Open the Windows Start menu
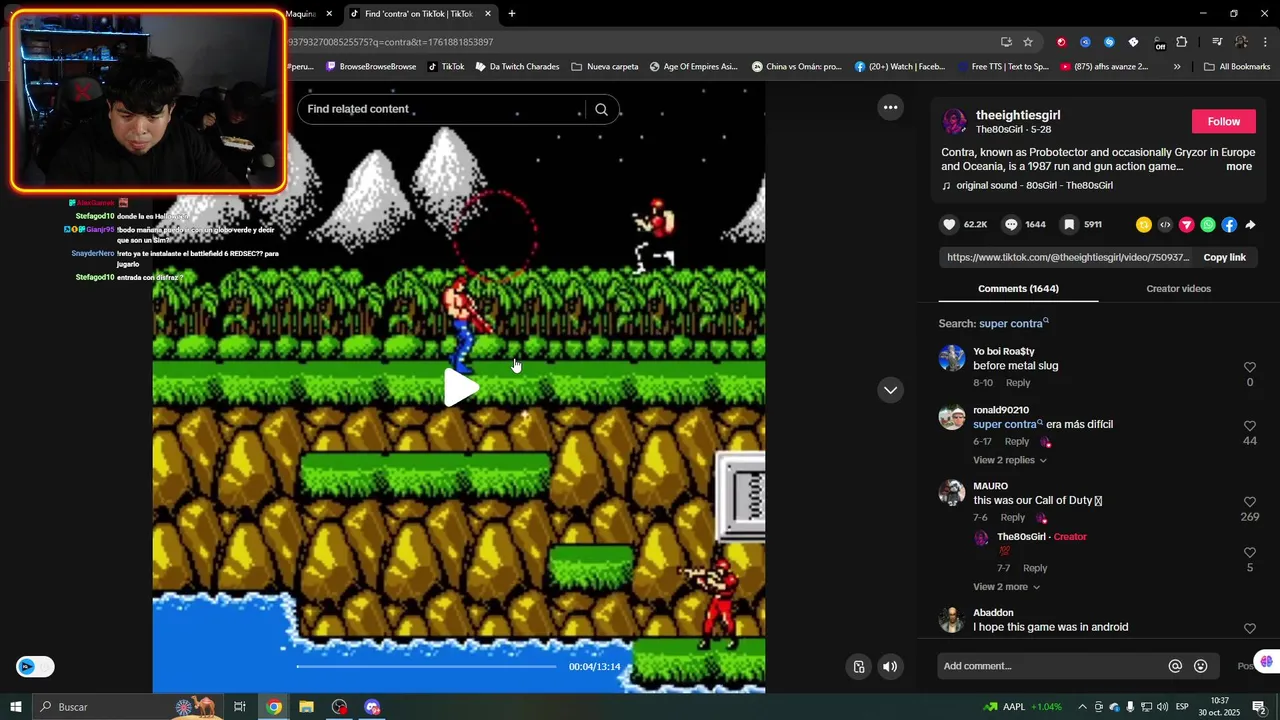 [x=16, y=707]
